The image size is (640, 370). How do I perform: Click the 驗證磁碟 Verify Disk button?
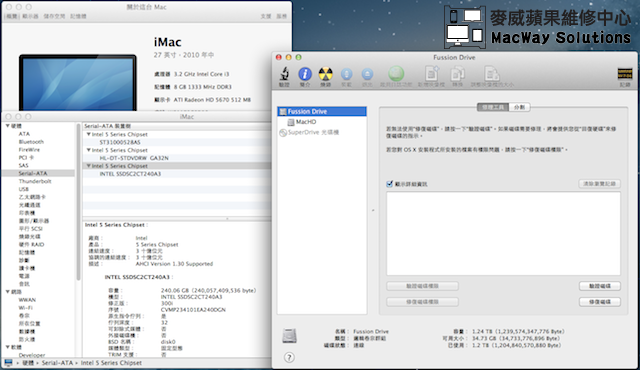[x=600, y=286]
